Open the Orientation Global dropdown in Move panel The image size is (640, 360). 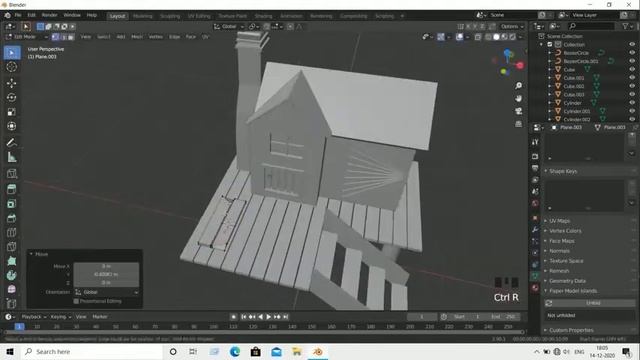tap(106, 292)
